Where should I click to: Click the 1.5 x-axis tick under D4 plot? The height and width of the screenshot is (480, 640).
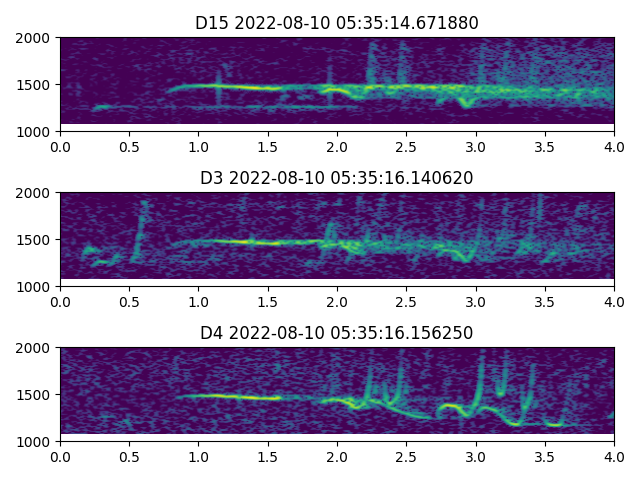(268, 456)
